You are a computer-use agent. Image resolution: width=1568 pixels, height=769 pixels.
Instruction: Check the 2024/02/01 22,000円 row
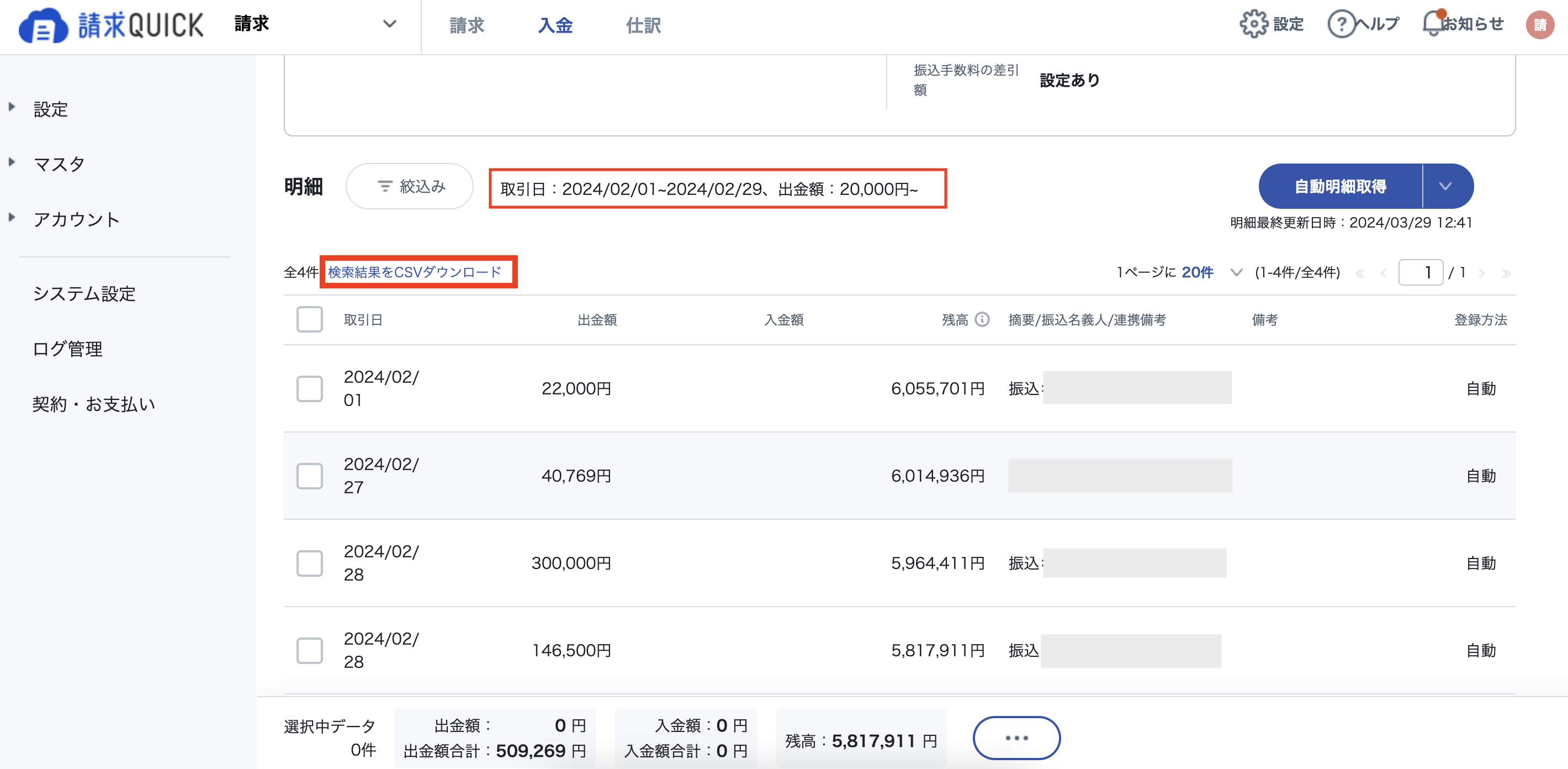coord(309,388)
